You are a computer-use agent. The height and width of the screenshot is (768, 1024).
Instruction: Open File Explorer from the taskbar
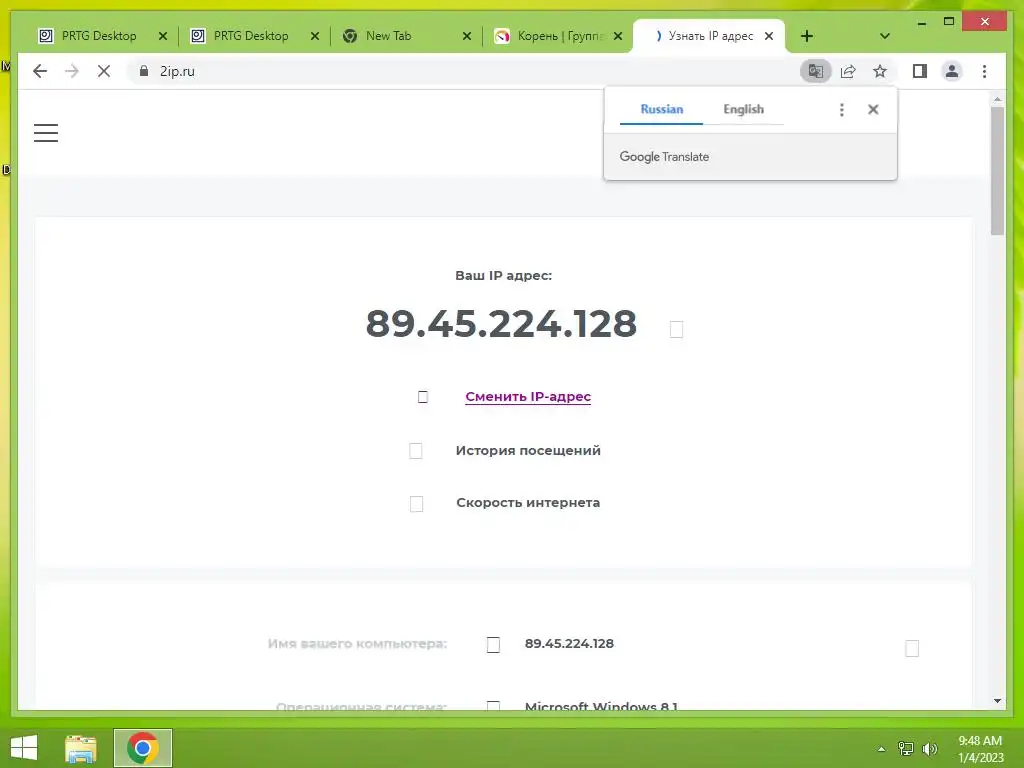click(x=80, y=748)
